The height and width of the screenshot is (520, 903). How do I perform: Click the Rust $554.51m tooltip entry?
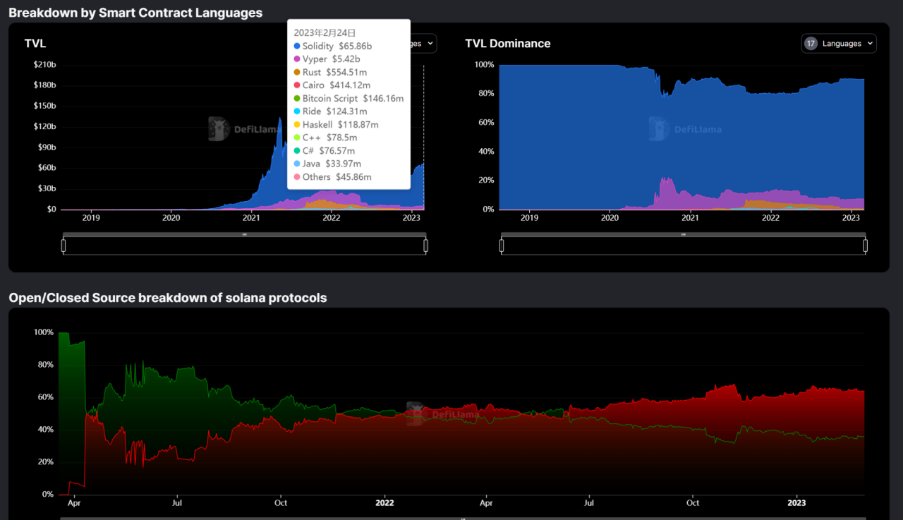coord(330,72)
